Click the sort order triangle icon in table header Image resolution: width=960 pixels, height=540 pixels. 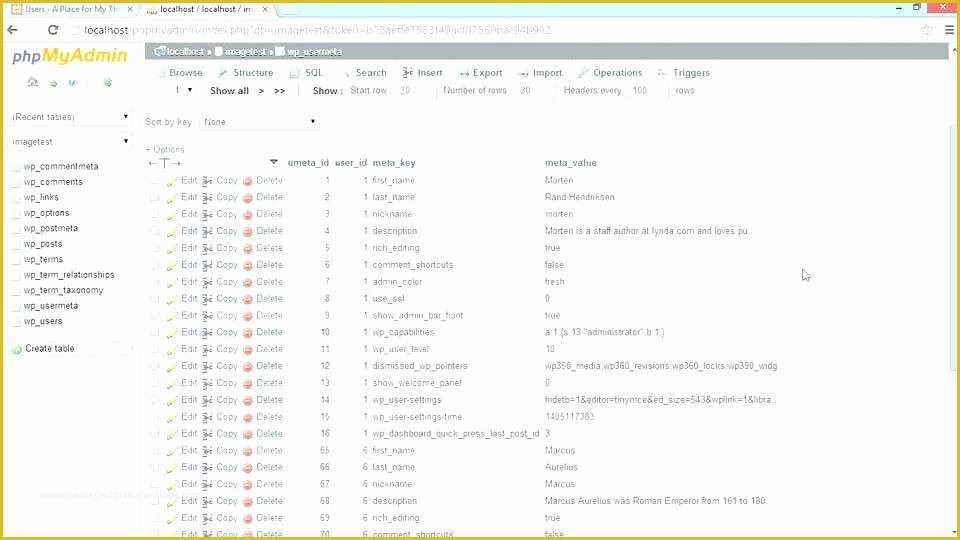(x=274, y=162)
